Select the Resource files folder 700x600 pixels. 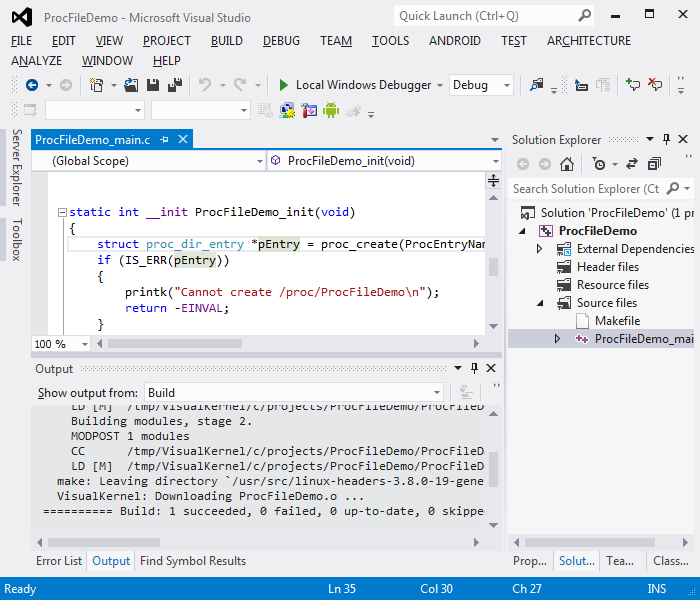click(612, 285)
